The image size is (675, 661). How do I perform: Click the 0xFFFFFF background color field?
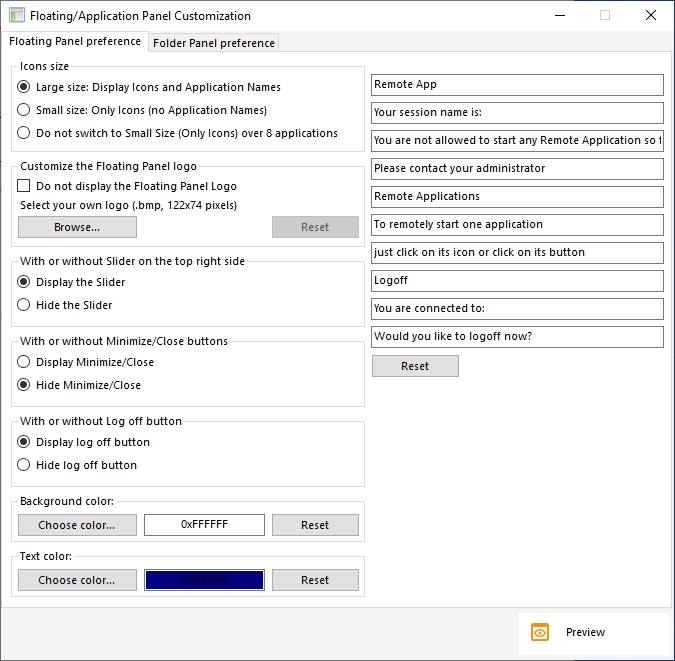click(x=204, y=525)
